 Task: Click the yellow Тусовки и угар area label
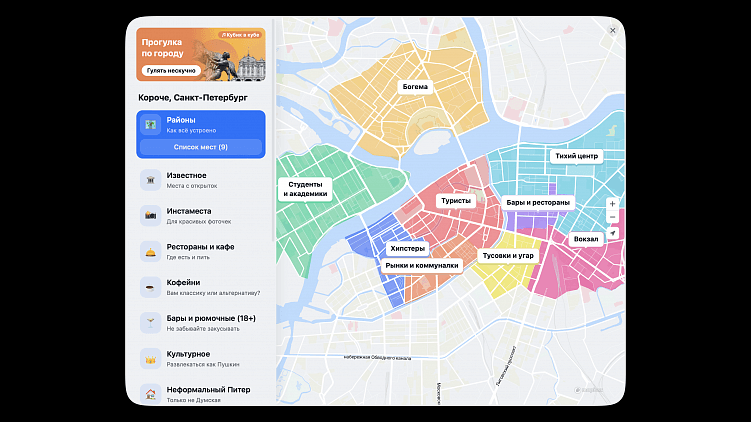(508, 256)
